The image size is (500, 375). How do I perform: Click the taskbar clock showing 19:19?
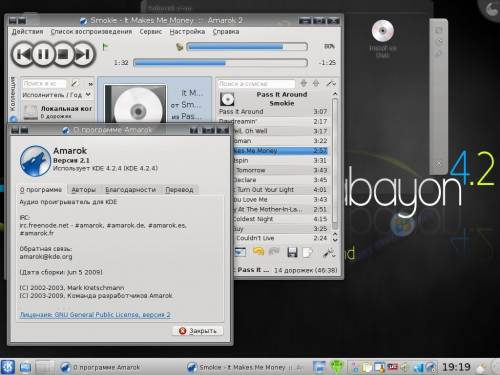tap(456, 367)
